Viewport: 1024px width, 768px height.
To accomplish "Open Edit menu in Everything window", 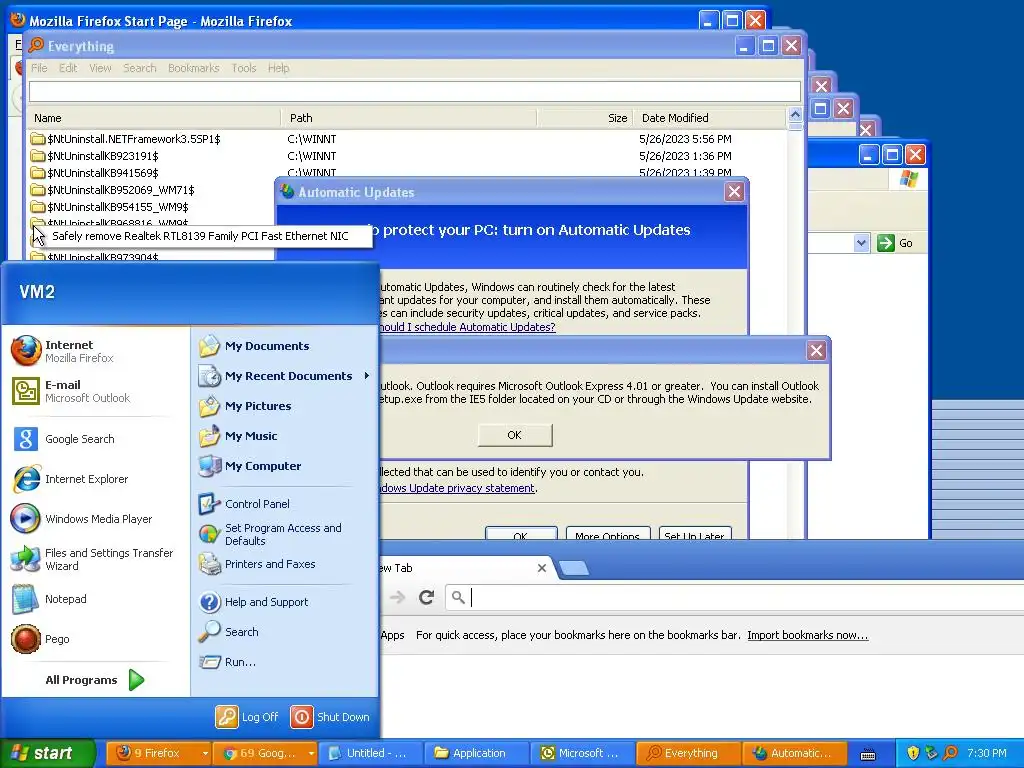I will (x=68, y=68).
